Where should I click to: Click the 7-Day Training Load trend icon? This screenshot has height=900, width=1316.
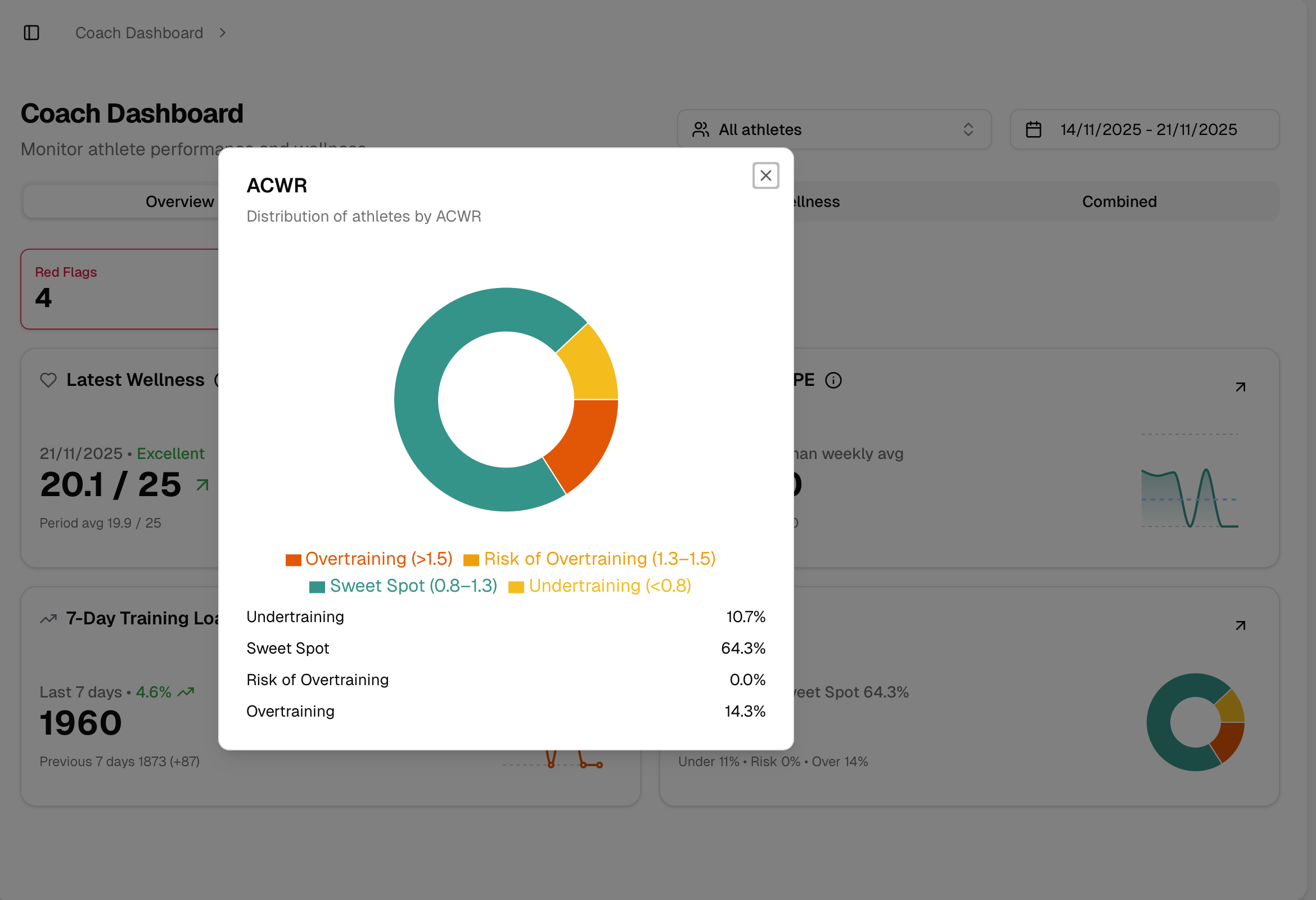pos(49,619)
